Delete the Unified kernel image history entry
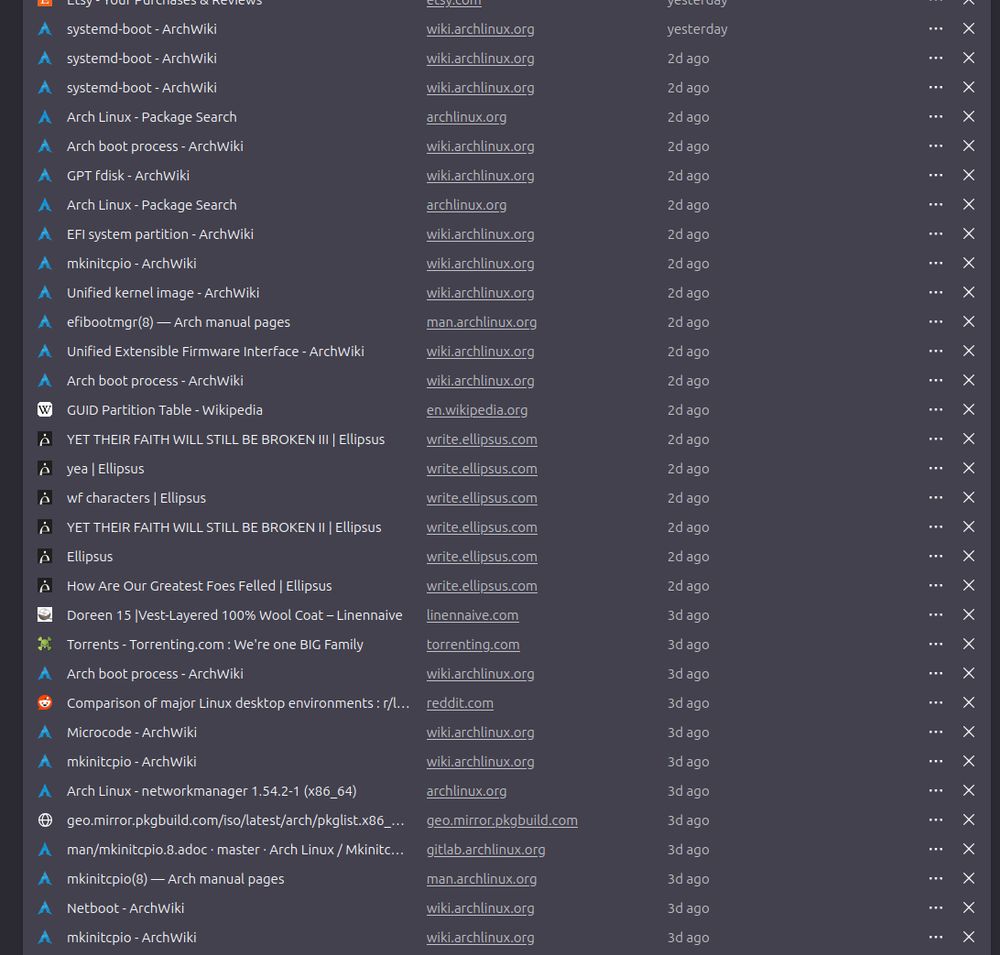1000x955 pixels. click(968, 293)
